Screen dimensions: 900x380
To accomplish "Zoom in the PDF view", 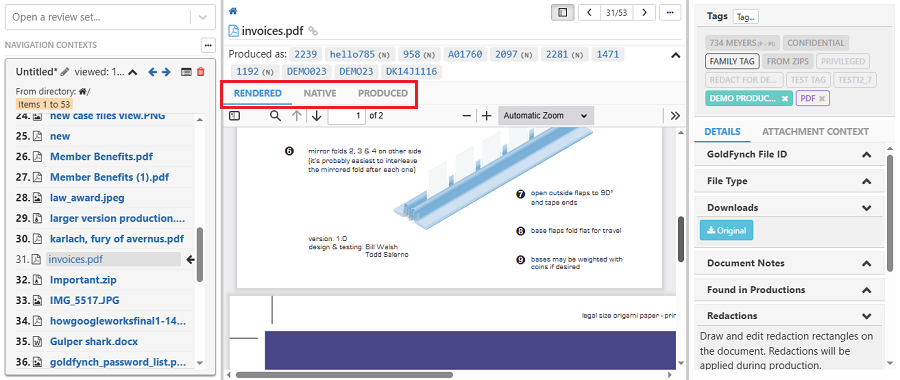I will pos(486,115).
